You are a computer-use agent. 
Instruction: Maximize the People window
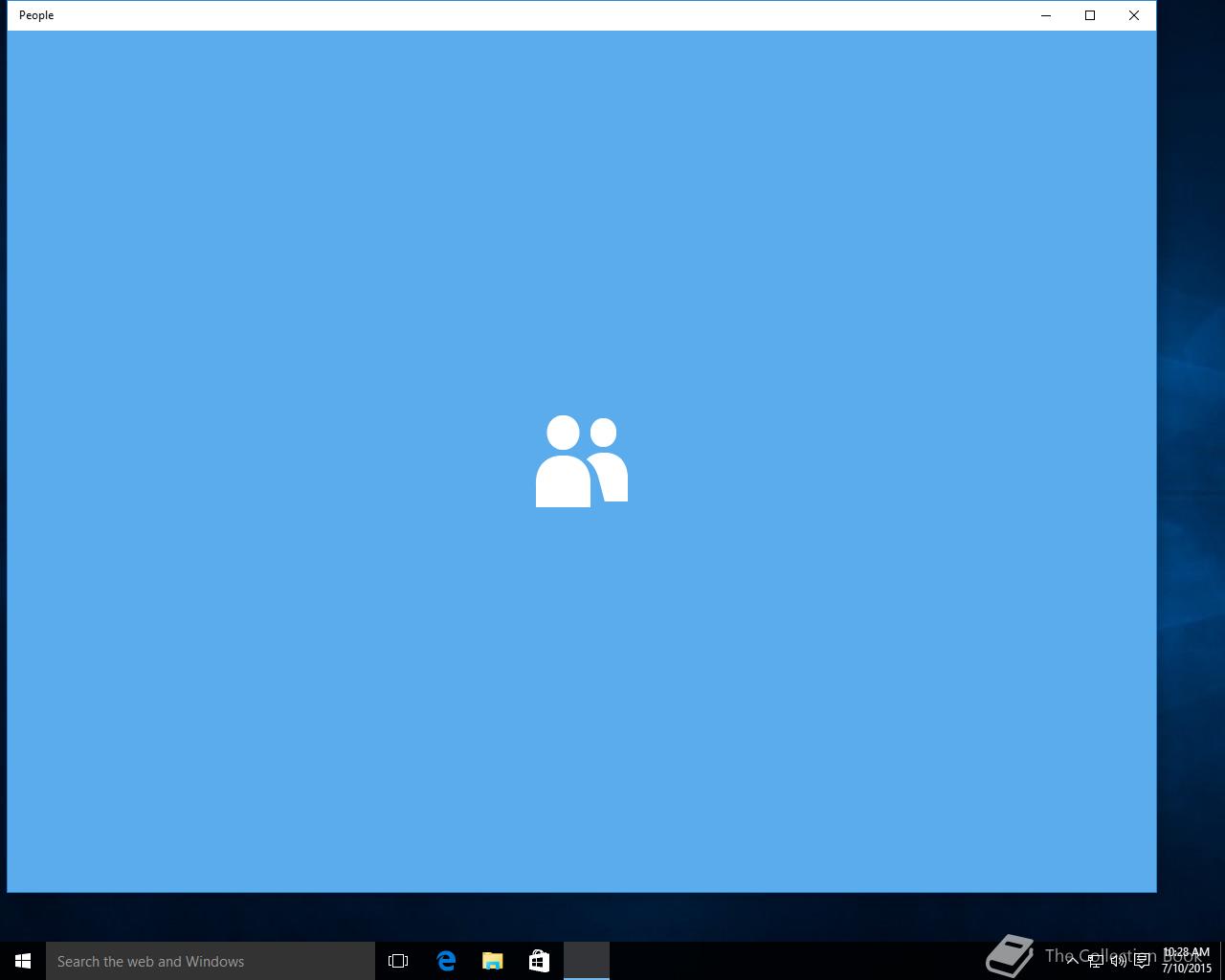[x=1090, y=15]
